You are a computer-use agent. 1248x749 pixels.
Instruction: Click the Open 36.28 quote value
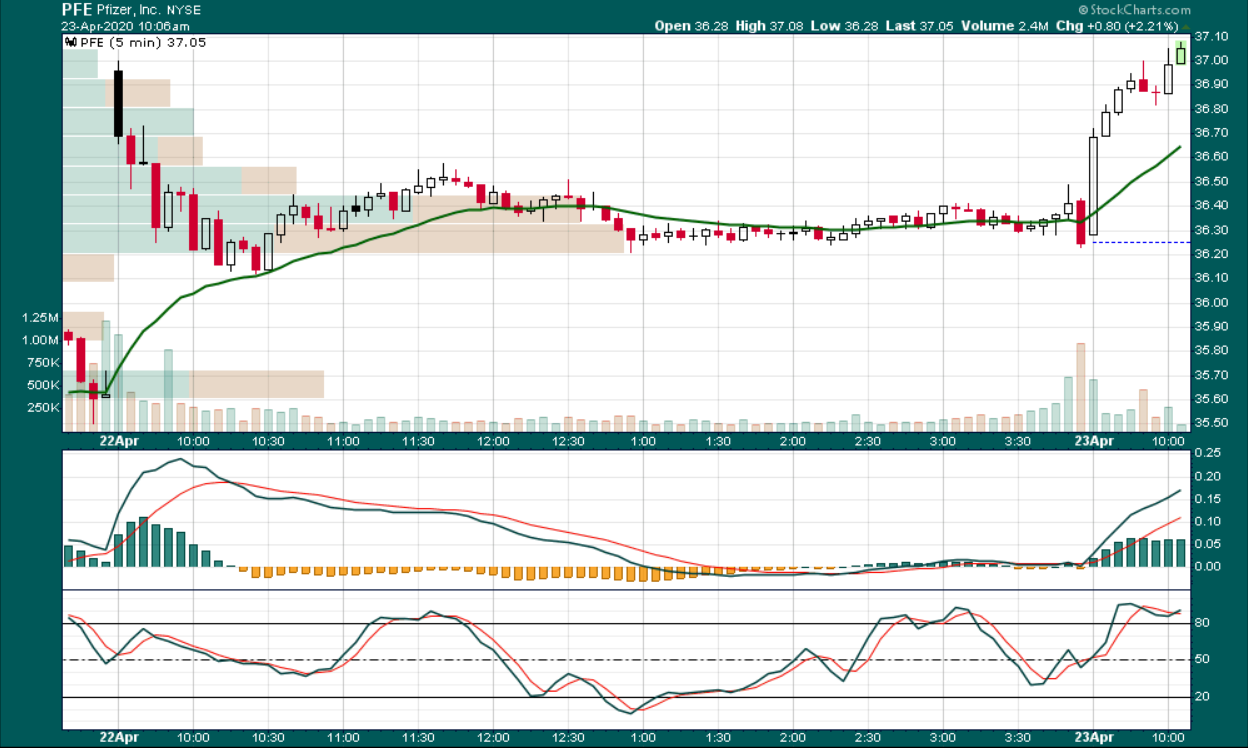(690, 26)
